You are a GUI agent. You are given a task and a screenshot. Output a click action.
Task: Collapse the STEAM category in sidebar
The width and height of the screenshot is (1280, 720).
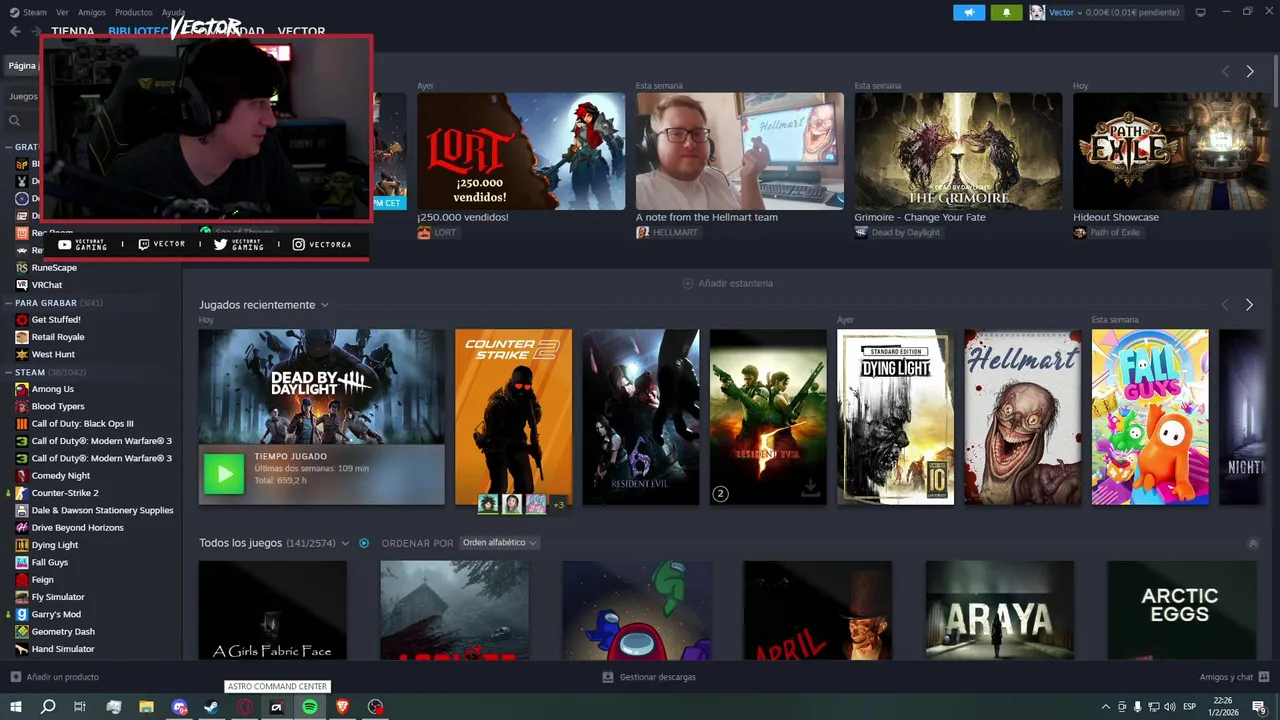(x=9, y=372)
